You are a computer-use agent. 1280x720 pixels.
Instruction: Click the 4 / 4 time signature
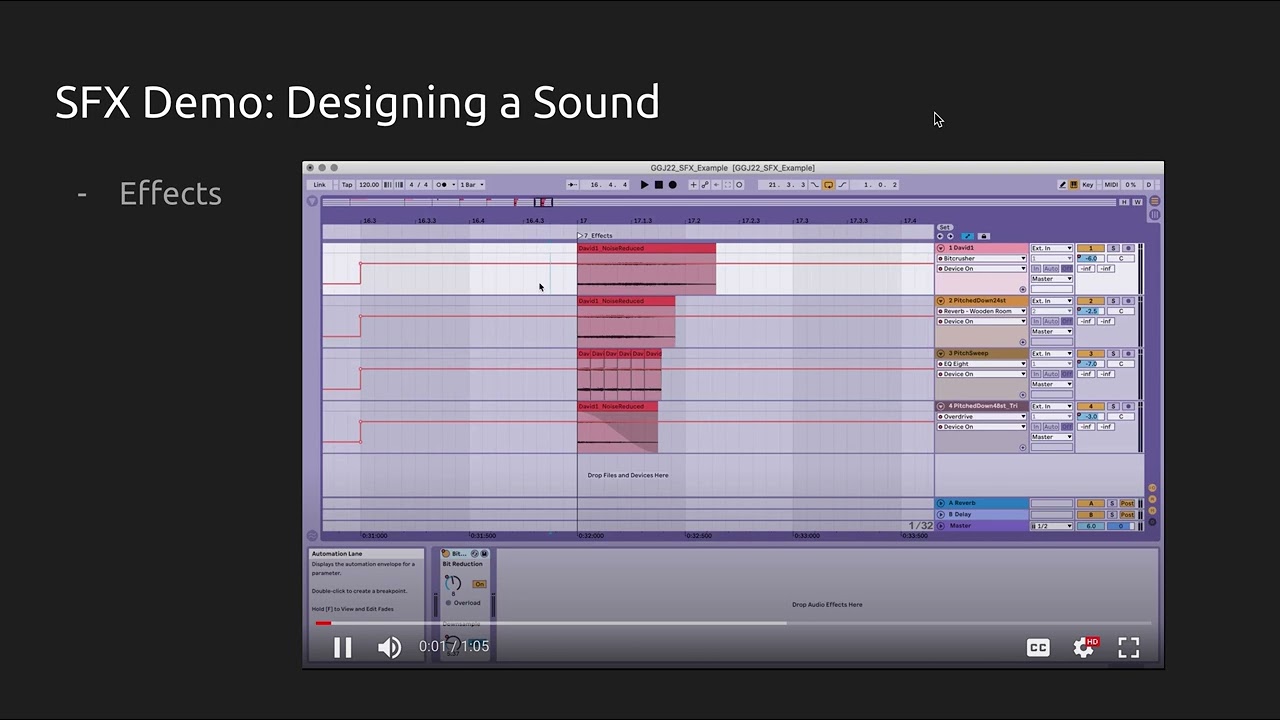418,185
